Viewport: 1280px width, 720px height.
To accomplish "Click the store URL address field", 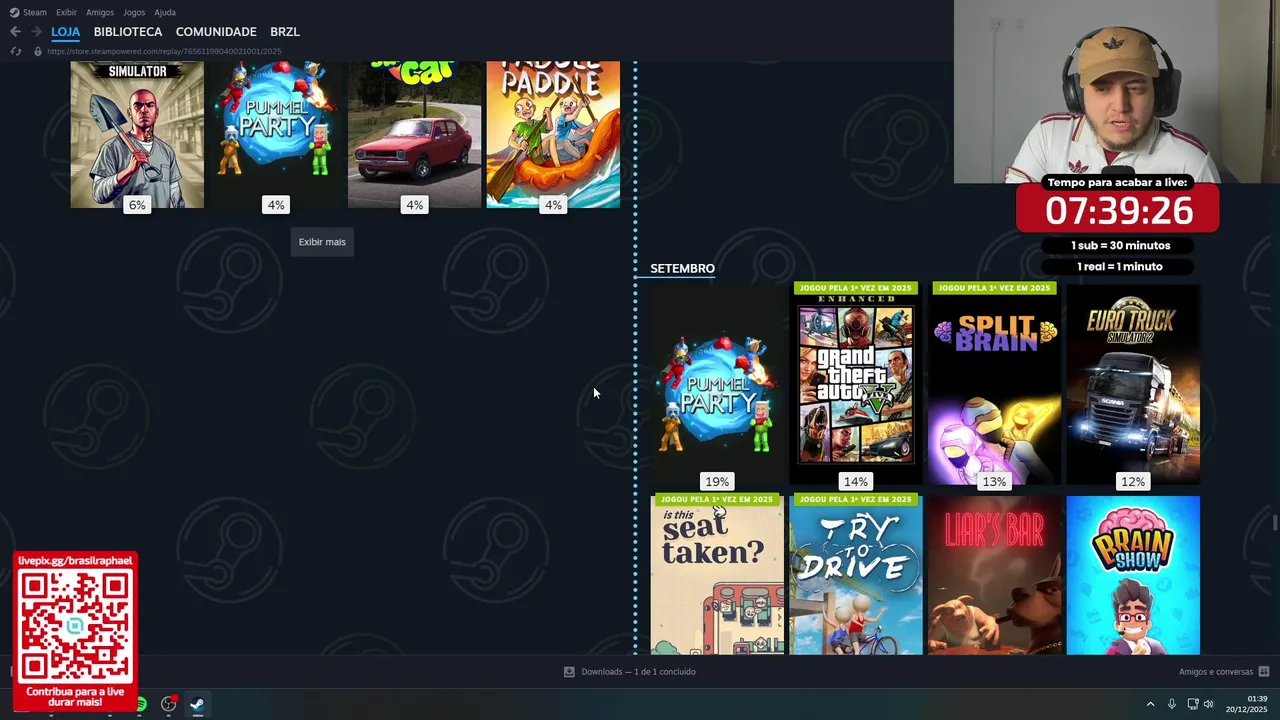I will pos(164,51).
